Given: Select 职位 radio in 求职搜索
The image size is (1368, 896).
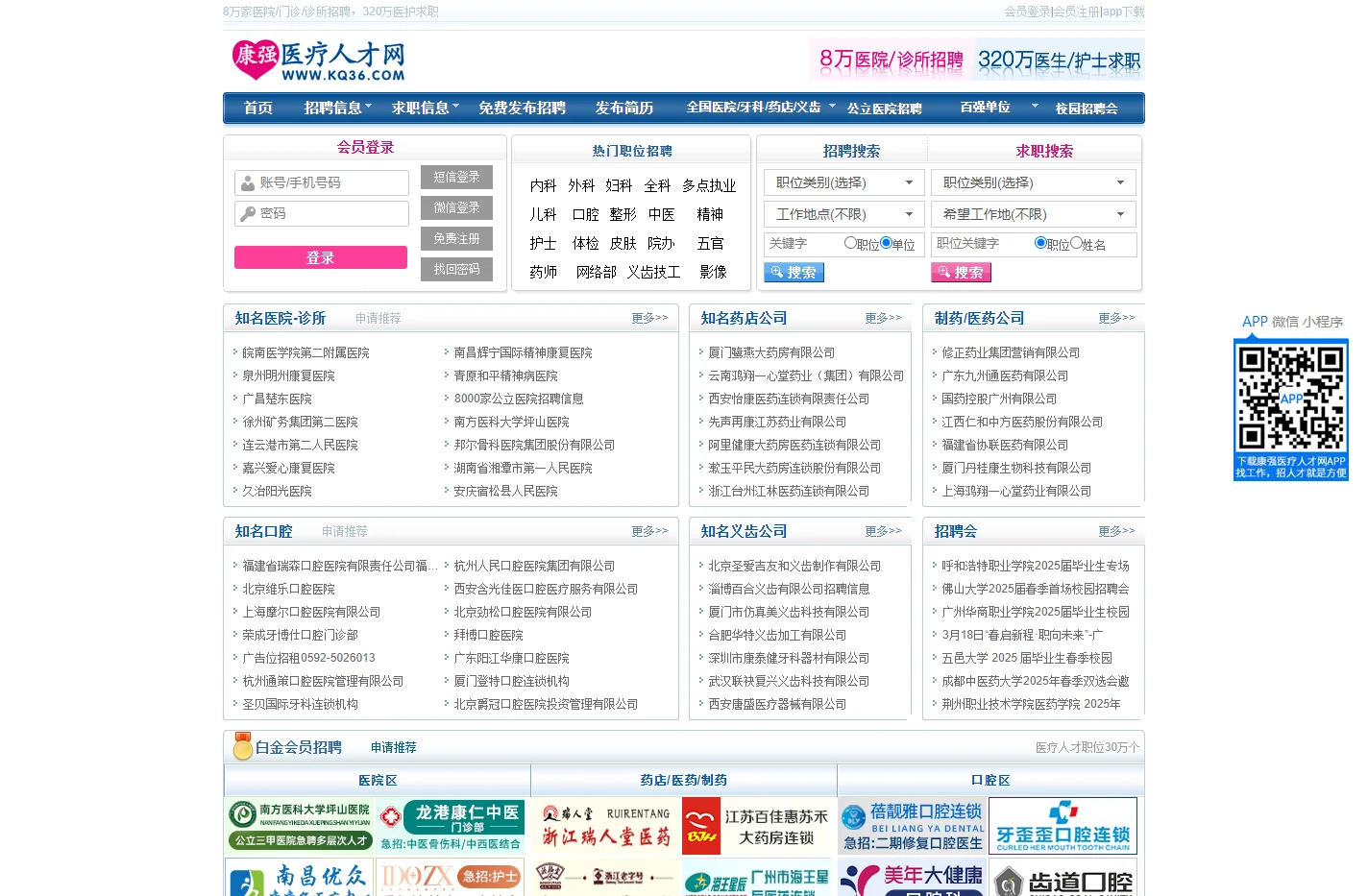Looking at the screenshot, I should 1040,243.
